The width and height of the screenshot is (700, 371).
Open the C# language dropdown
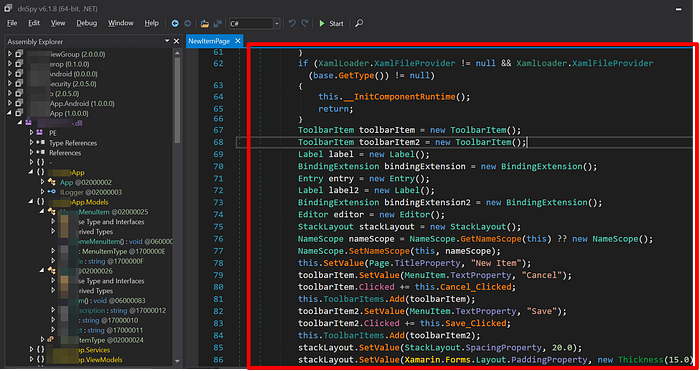pyautogui.click(x=277, y=23)
